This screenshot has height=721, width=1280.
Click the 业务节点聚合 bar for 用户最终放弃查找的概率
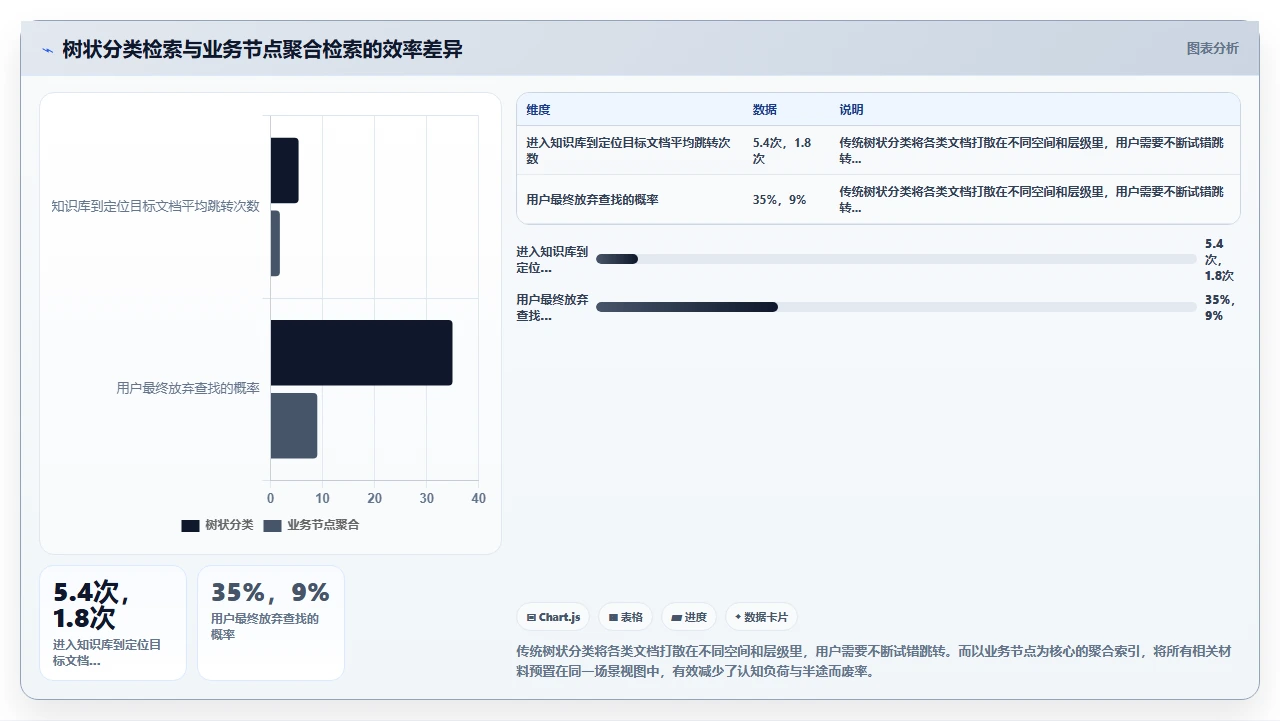tap(294, 425)
